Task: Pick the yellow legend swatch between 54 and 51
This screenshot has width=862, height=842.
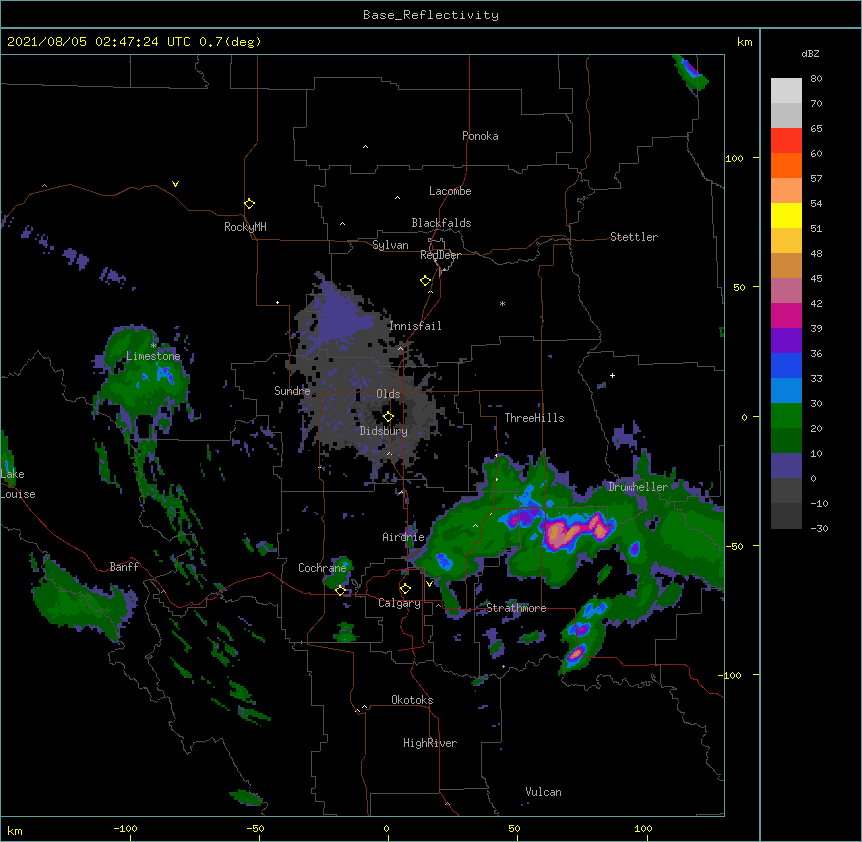Action: click(786, 215)
